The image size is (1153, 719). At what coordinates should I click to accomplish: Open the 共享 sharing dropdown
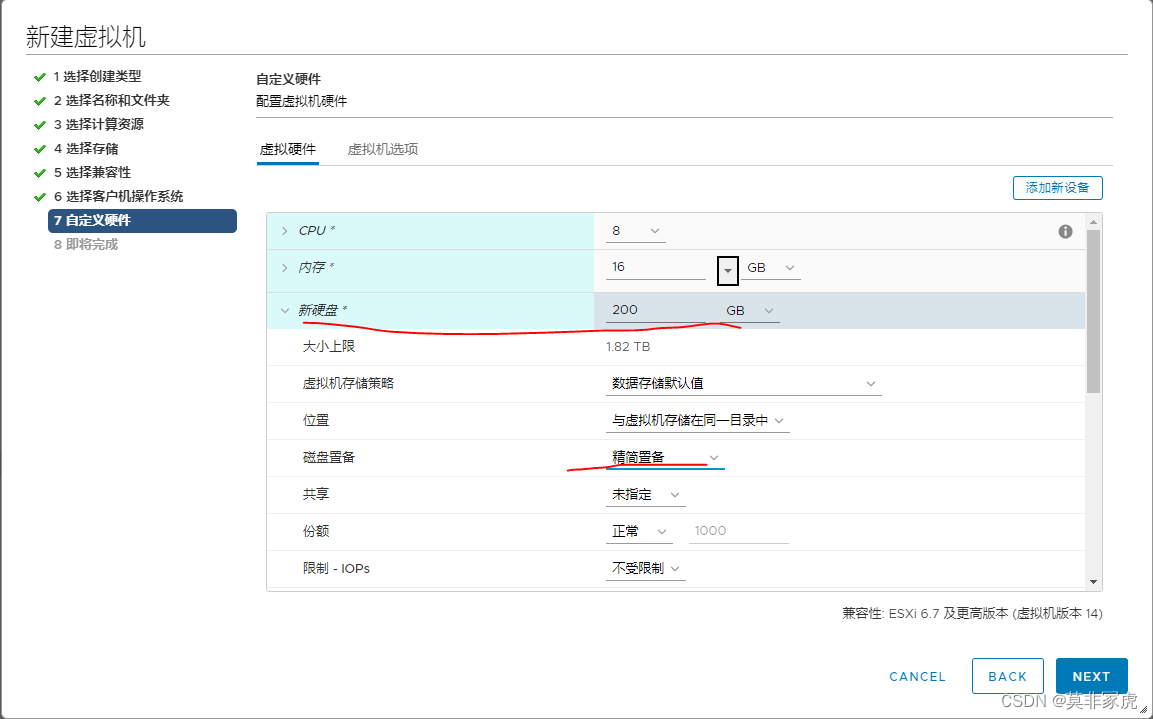[646, 495]
